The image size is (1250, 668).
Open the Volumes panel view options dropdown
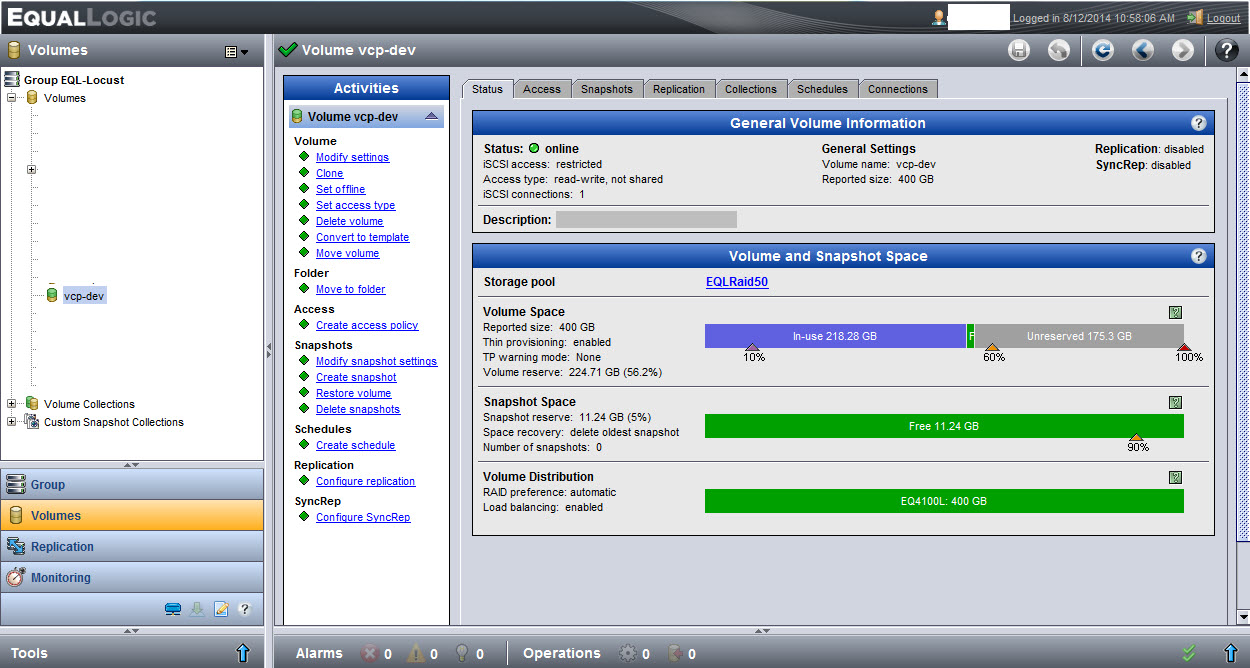coord(237,51)
